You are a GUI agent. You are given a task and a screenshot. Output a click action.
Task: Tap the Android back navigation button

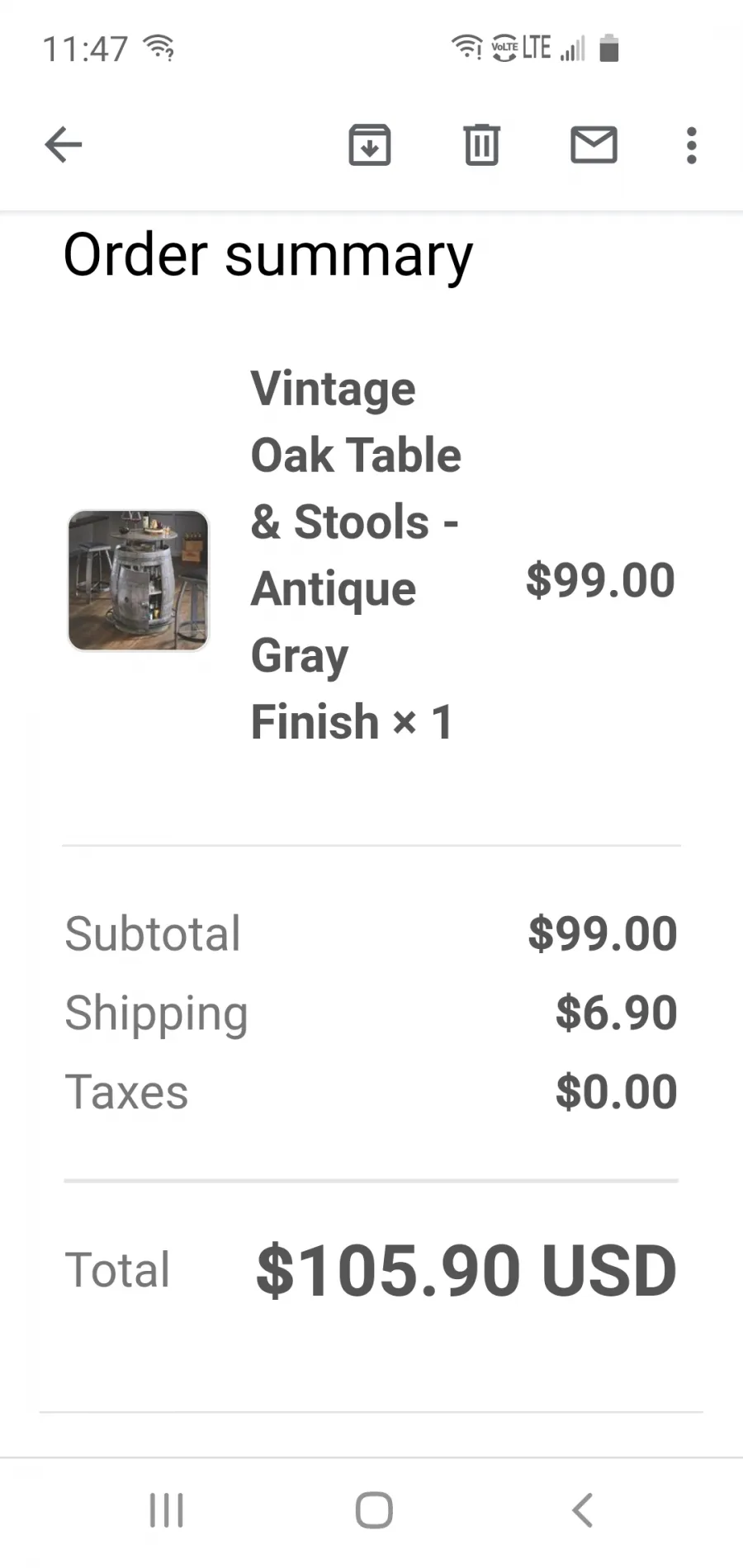coord(582,1511)
